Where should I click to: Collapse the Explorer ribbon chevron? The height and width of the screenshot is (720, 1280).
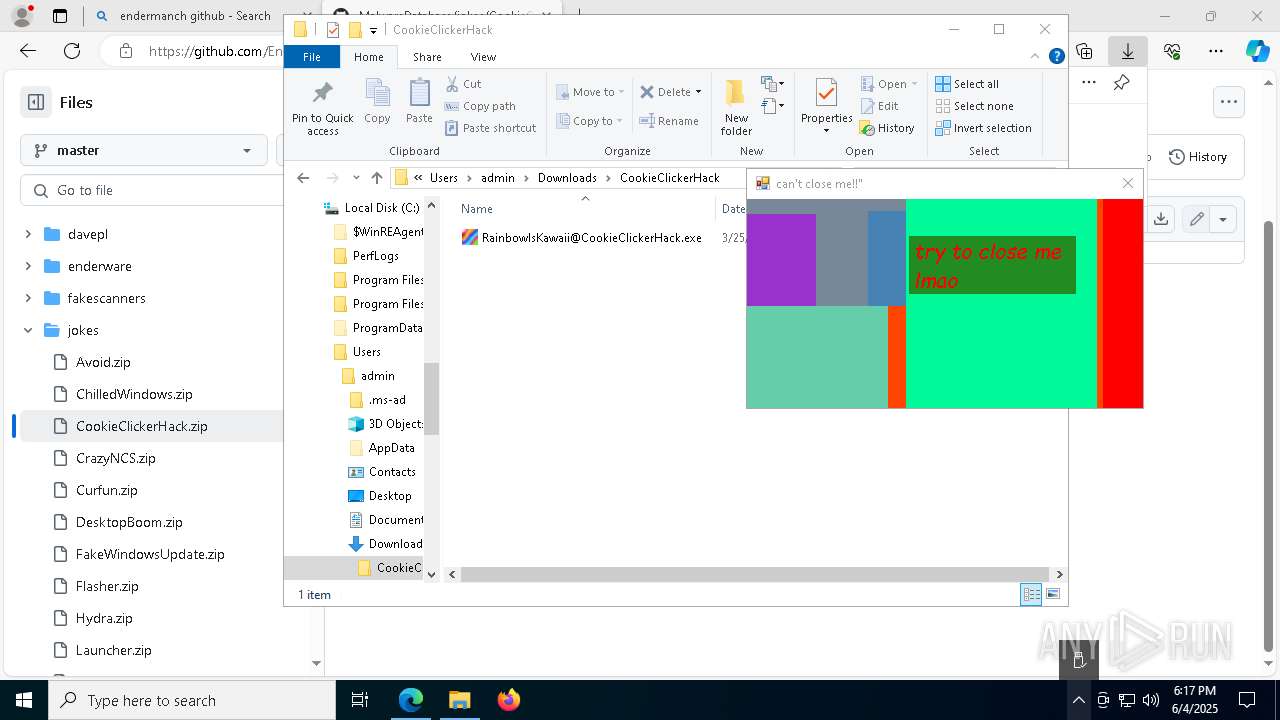pos(1037,57)
